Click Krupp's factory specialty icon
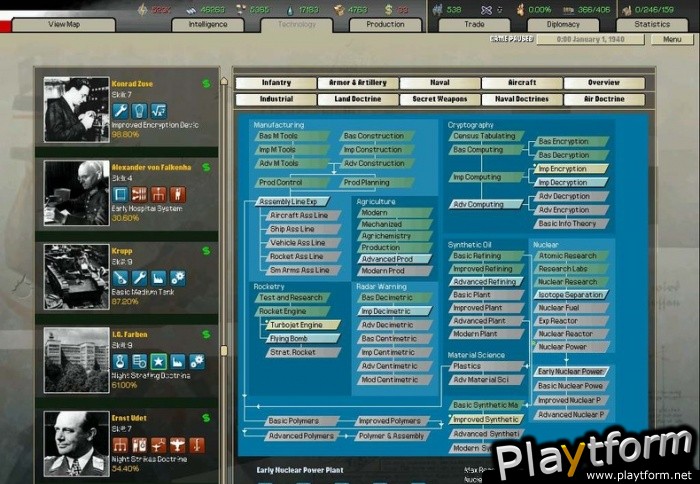Screen dimensions: 700x484 [158, 278]
